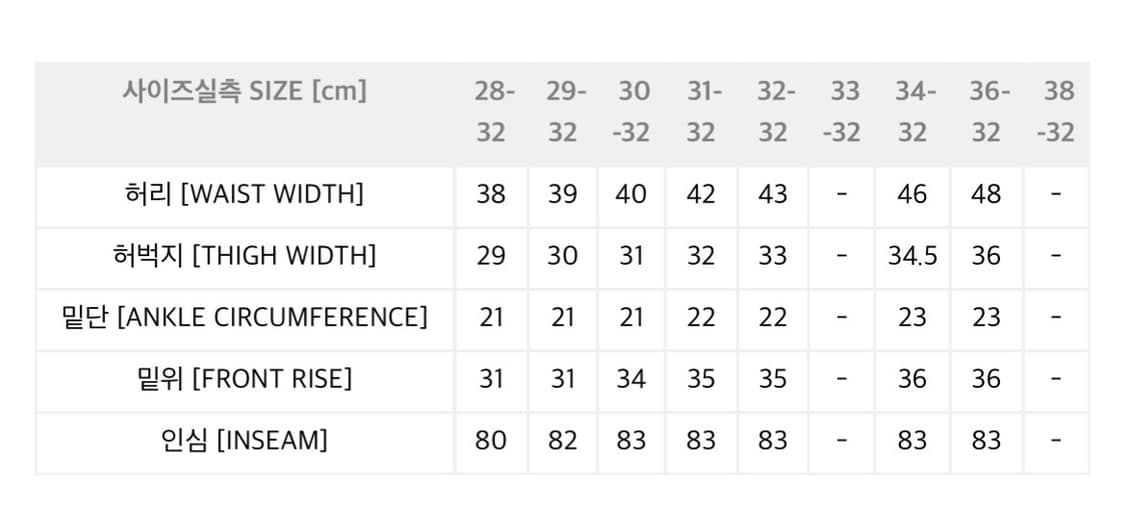Select the 38-32 size column header

coord(1056,112)
